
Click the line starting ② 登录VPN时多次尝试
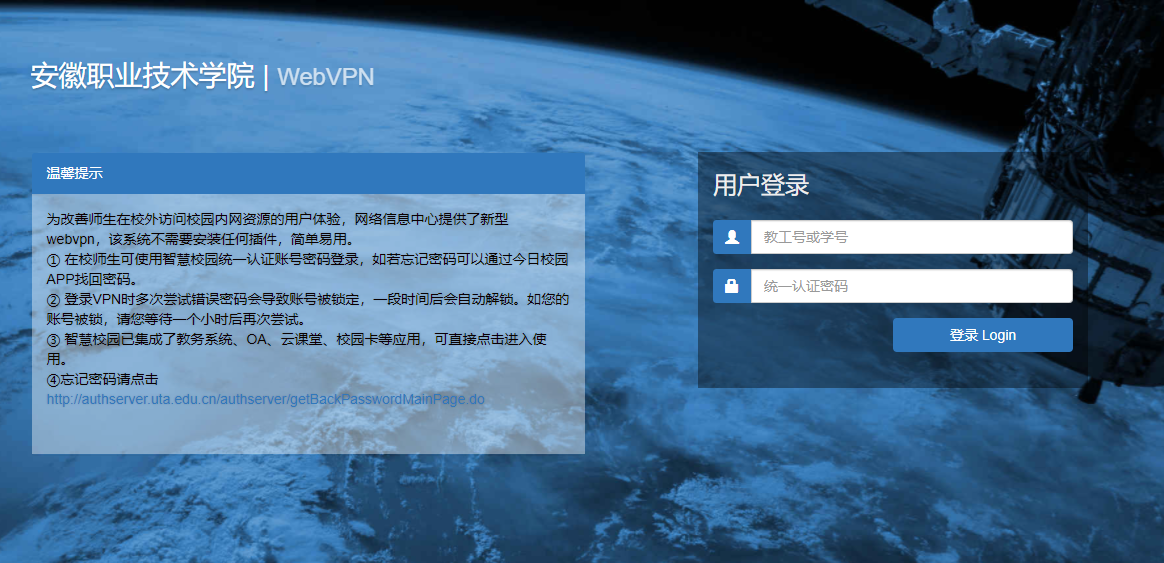[307, 299]
